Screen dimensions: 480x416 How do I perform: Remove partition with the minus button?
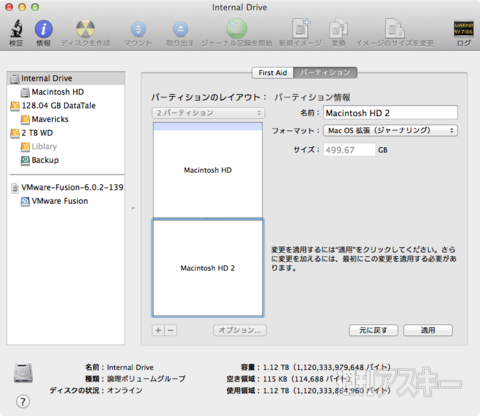tap(171, 330)
